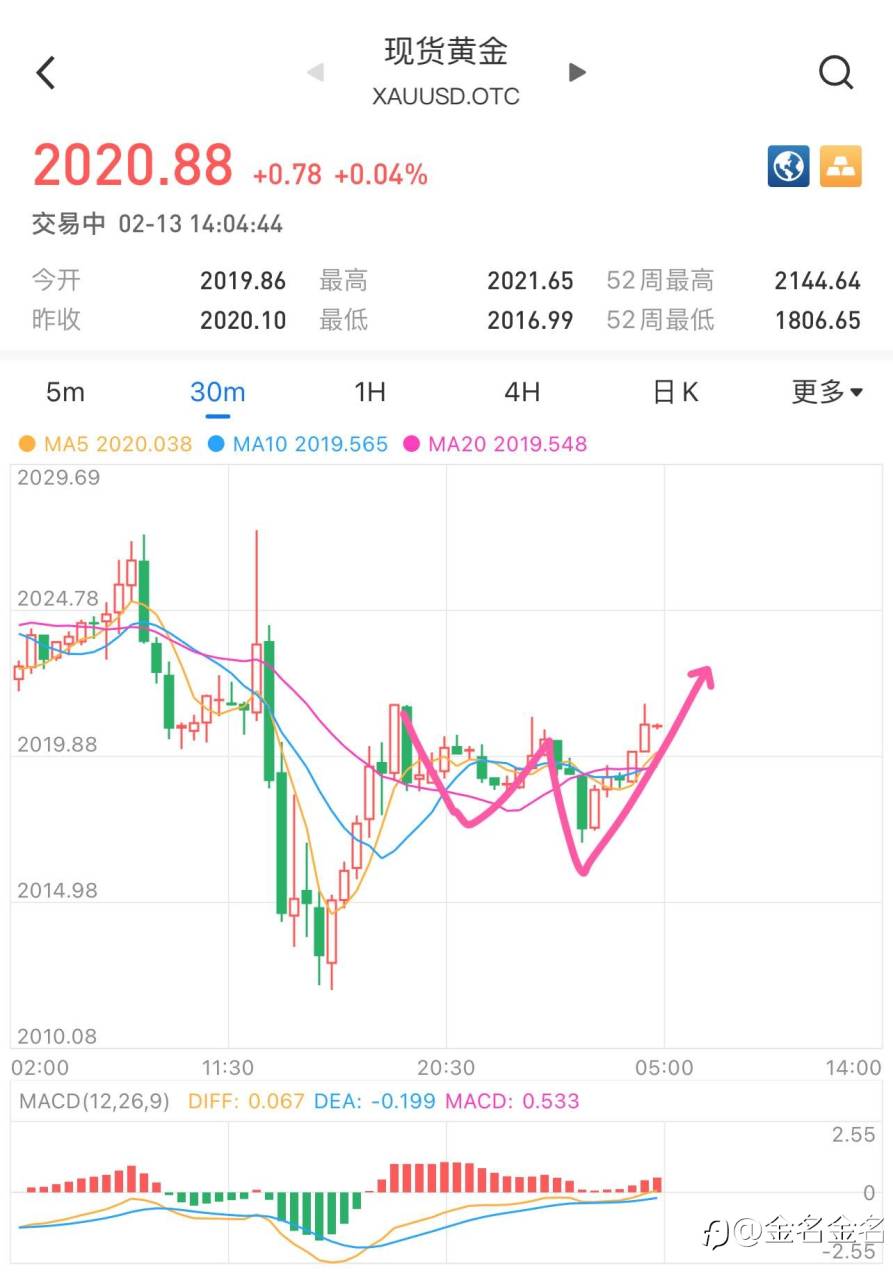This screenshot has width=893, height=1280.
Task: Switch to 4H timeframe
Action: pos(522,392)
